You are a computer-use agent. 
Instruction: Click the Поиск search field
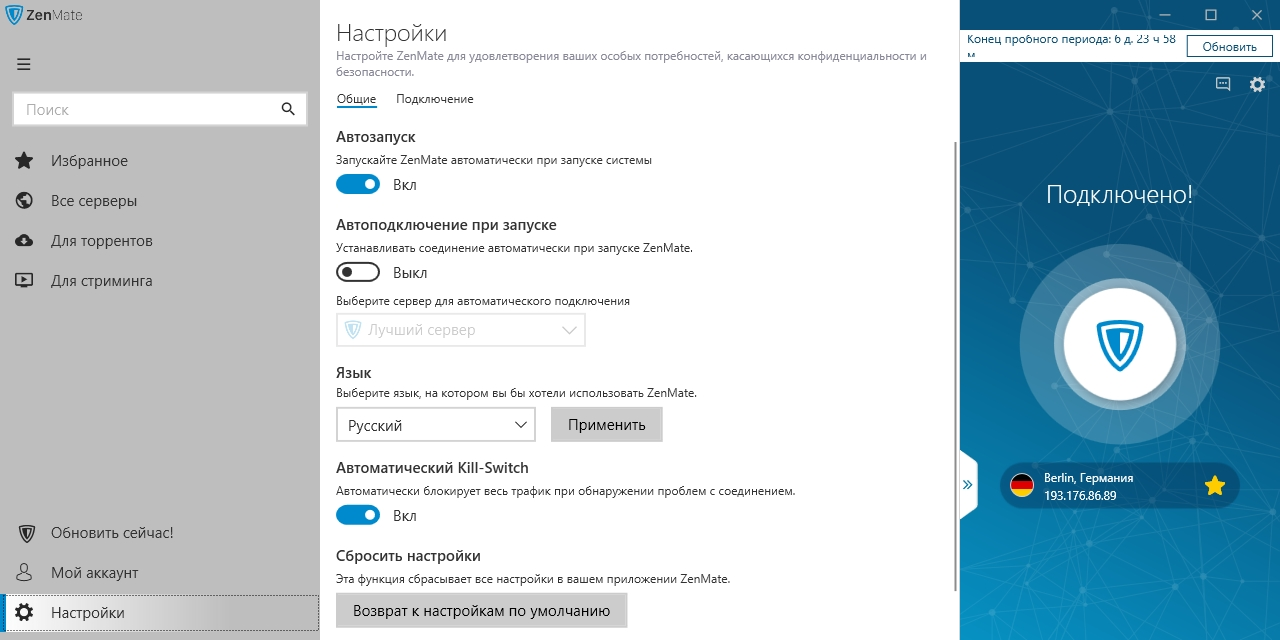click(x=145, y=109)
